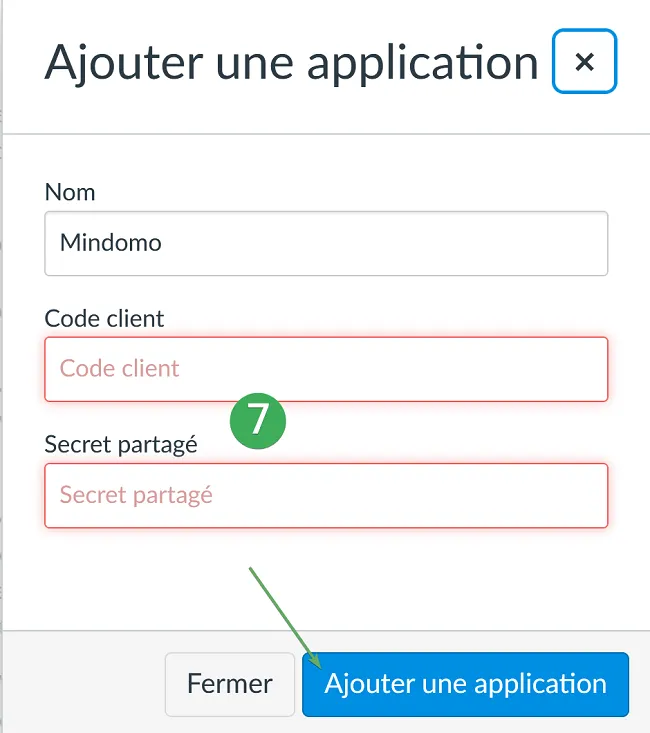Click the Fermer button
650x733 pixels.
pos(230,684)
